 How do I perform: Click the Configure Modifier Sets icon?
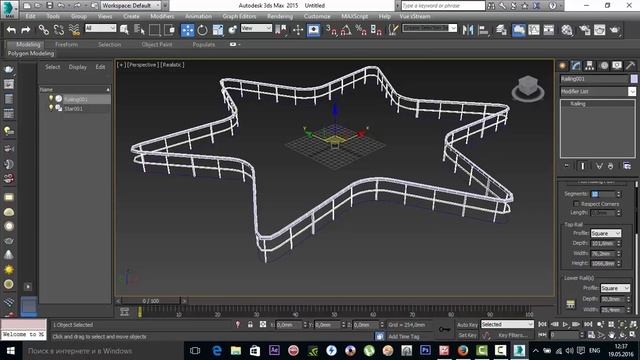coord(627,166)
